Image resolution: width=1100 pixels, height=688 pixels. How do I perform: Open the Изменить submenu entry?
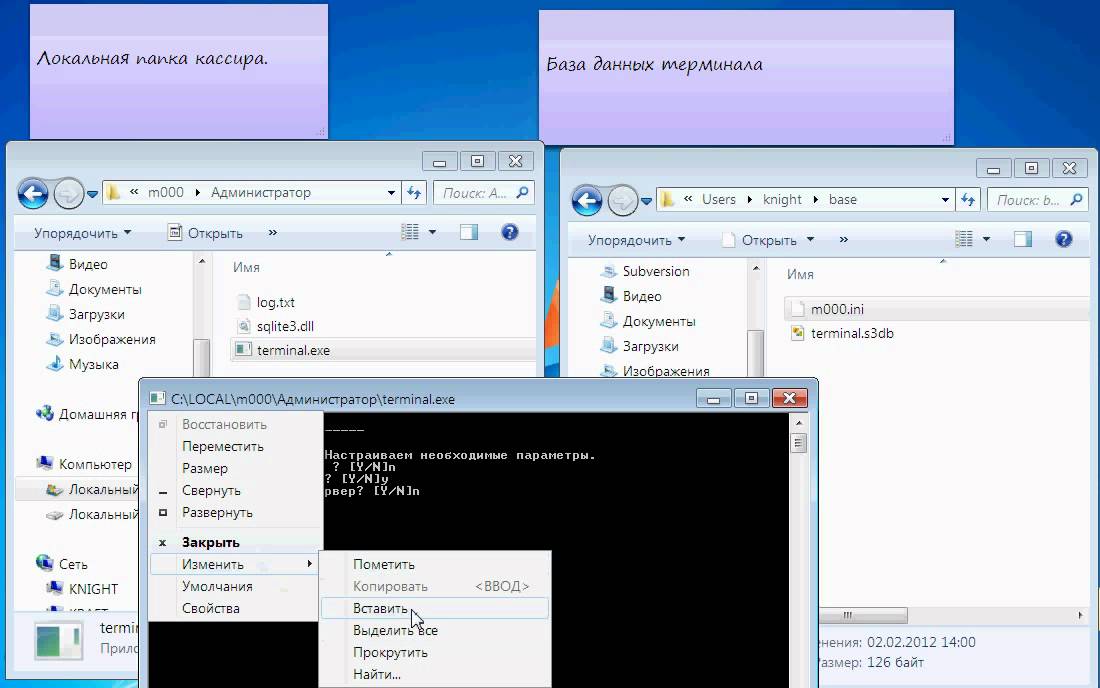[235, 564]
